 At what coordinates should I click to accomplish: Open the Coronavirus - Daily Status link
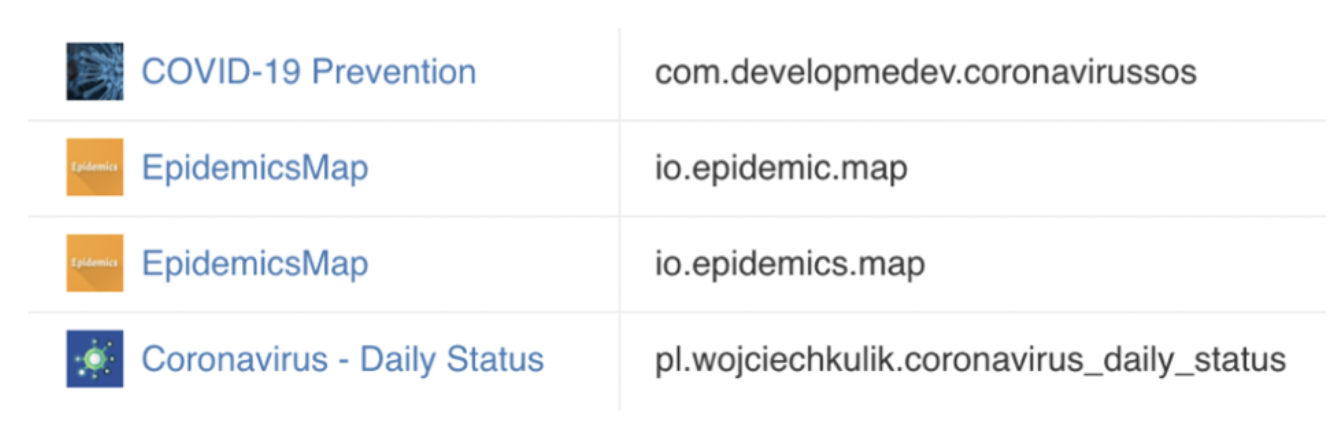342,359
